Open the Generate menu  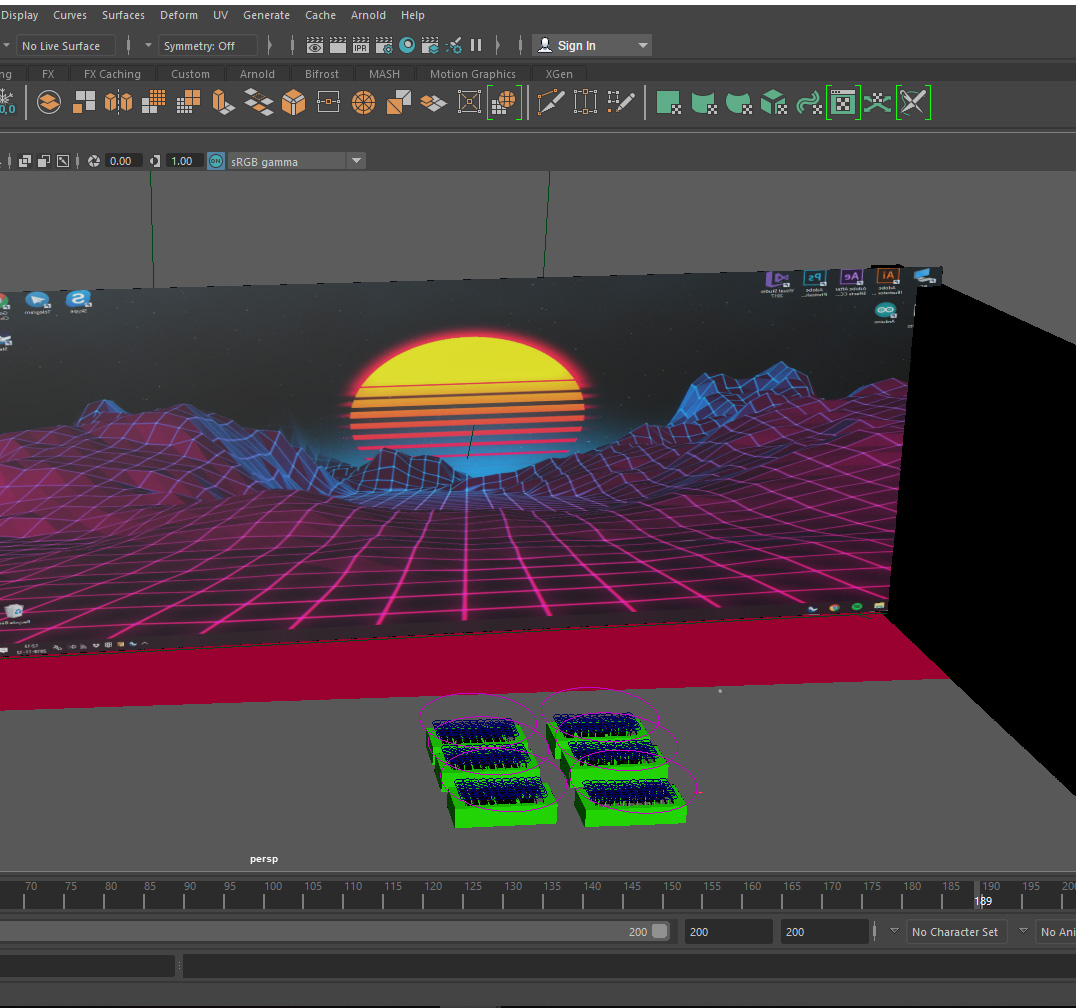pyautogui.click(x=266, y=15)
